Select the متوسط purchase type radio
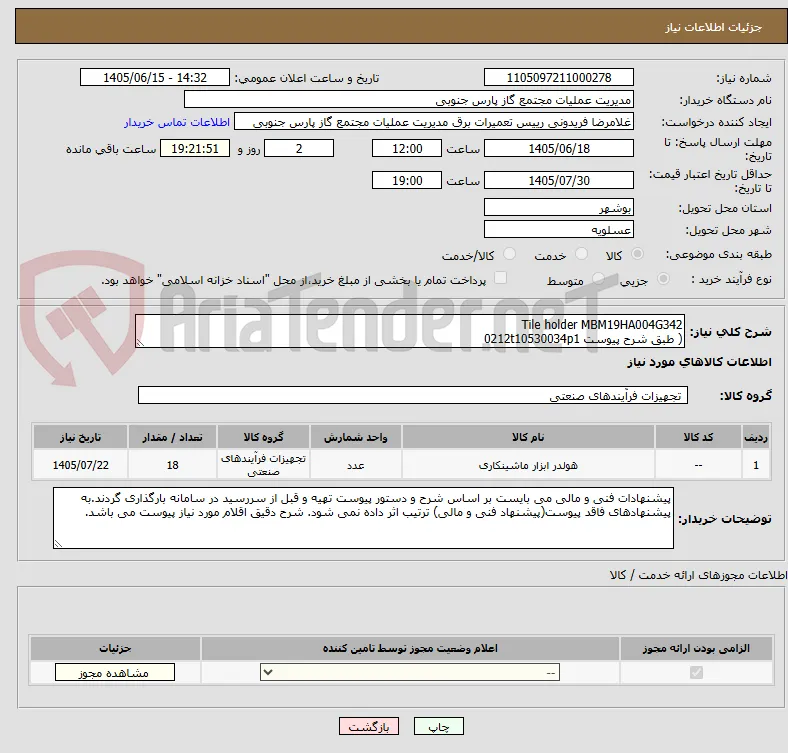 click(598, 279)
